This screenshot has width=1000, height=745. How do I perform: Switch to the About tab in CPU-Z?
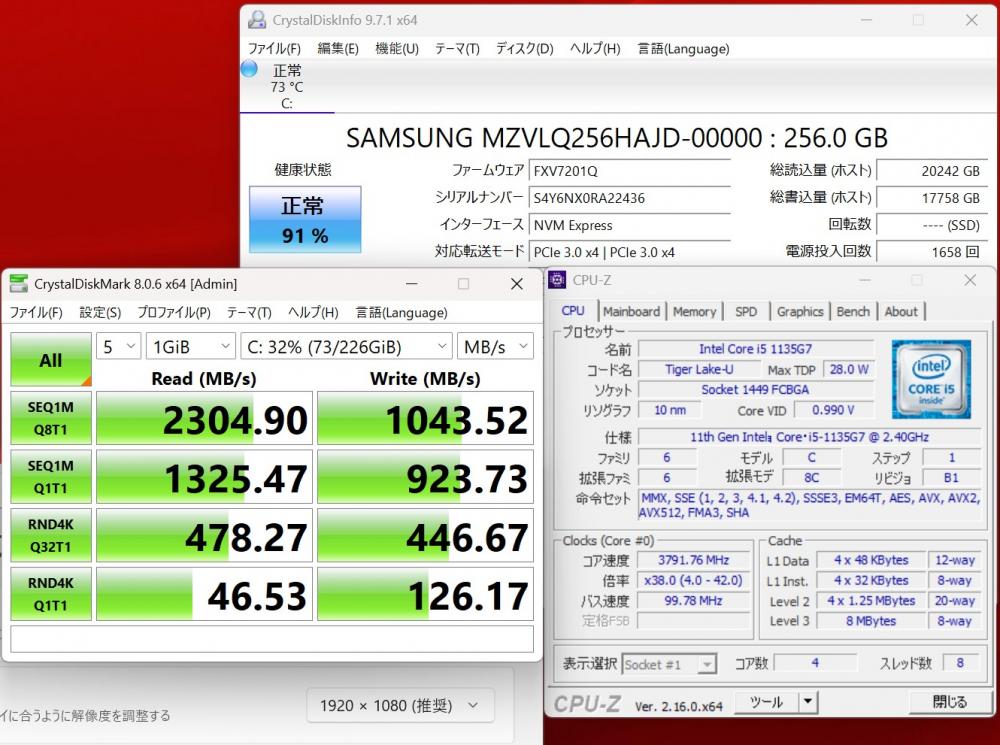click(x=901, y=311)
